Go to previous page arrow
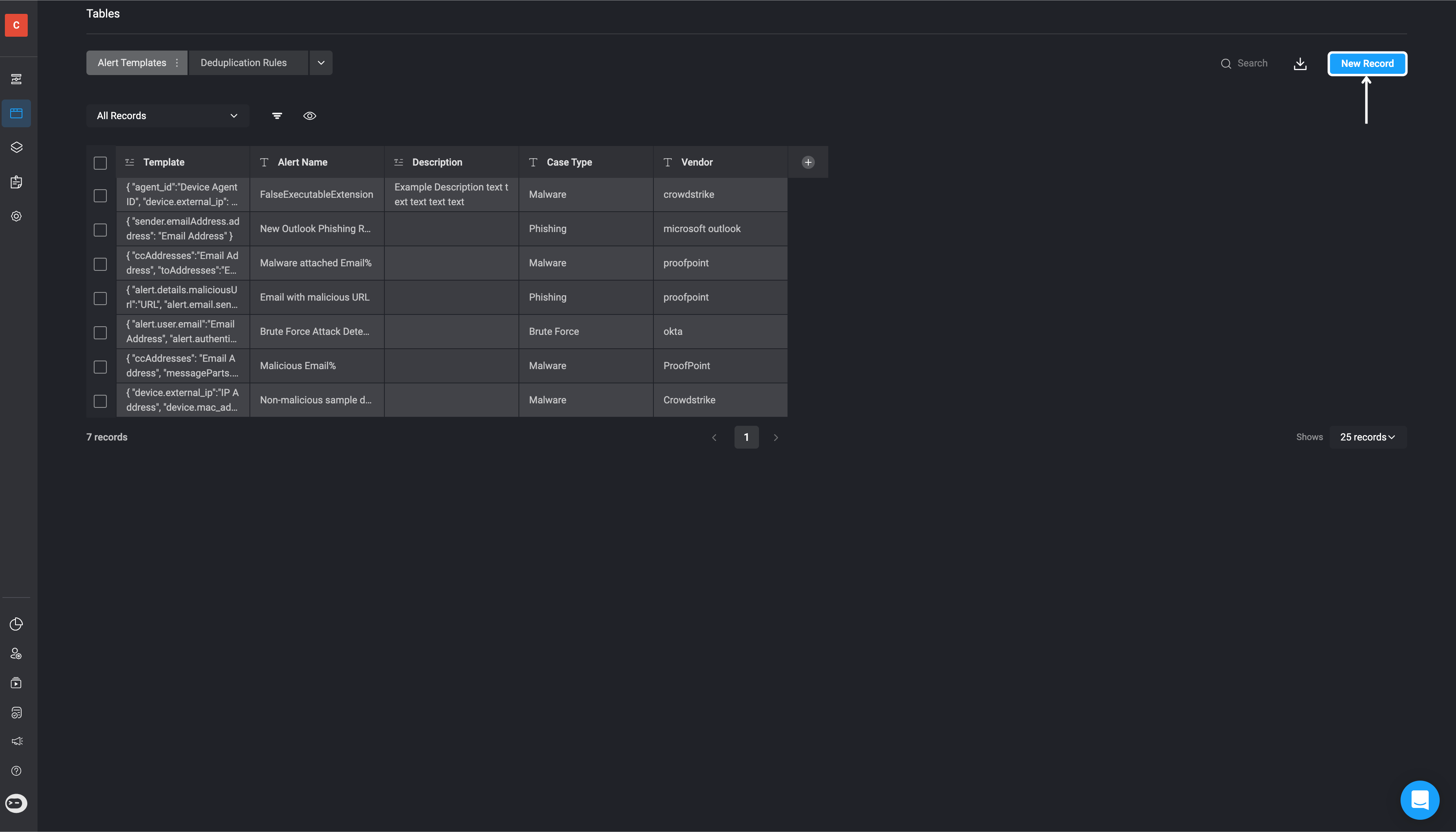This screenshot has height=832, width=1456. 714,438
